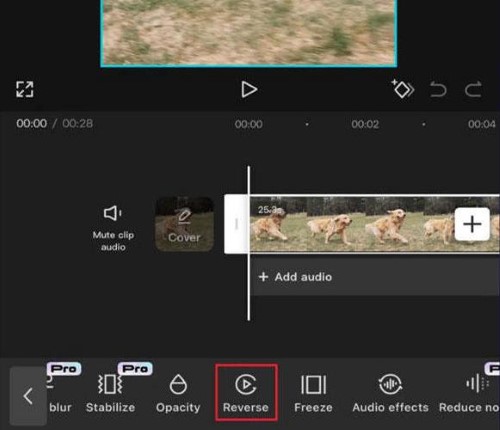This screenshot has height=430, width=500.
Task: Choose the Stabilize tool
Action: click(110, 393)
